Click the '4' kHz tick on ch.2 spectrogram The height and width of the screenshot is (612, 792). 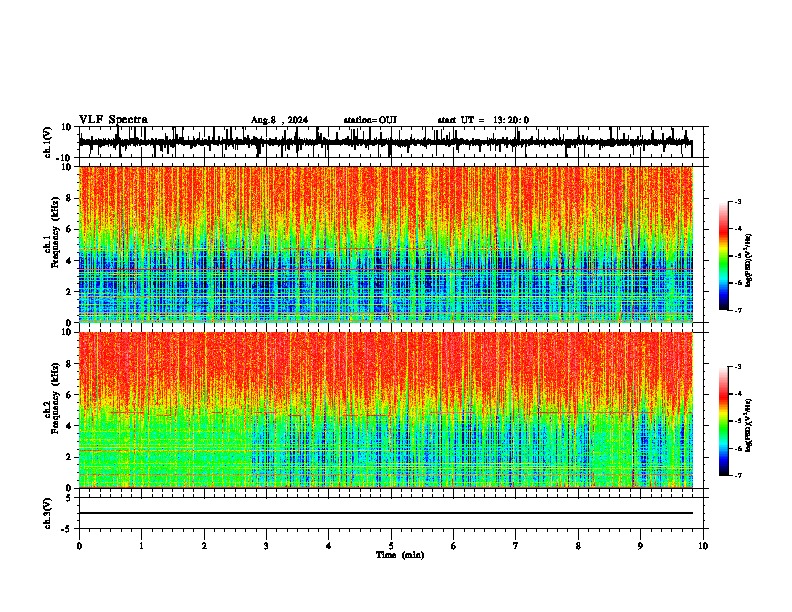pyautogui.click(x=70, y=426)
